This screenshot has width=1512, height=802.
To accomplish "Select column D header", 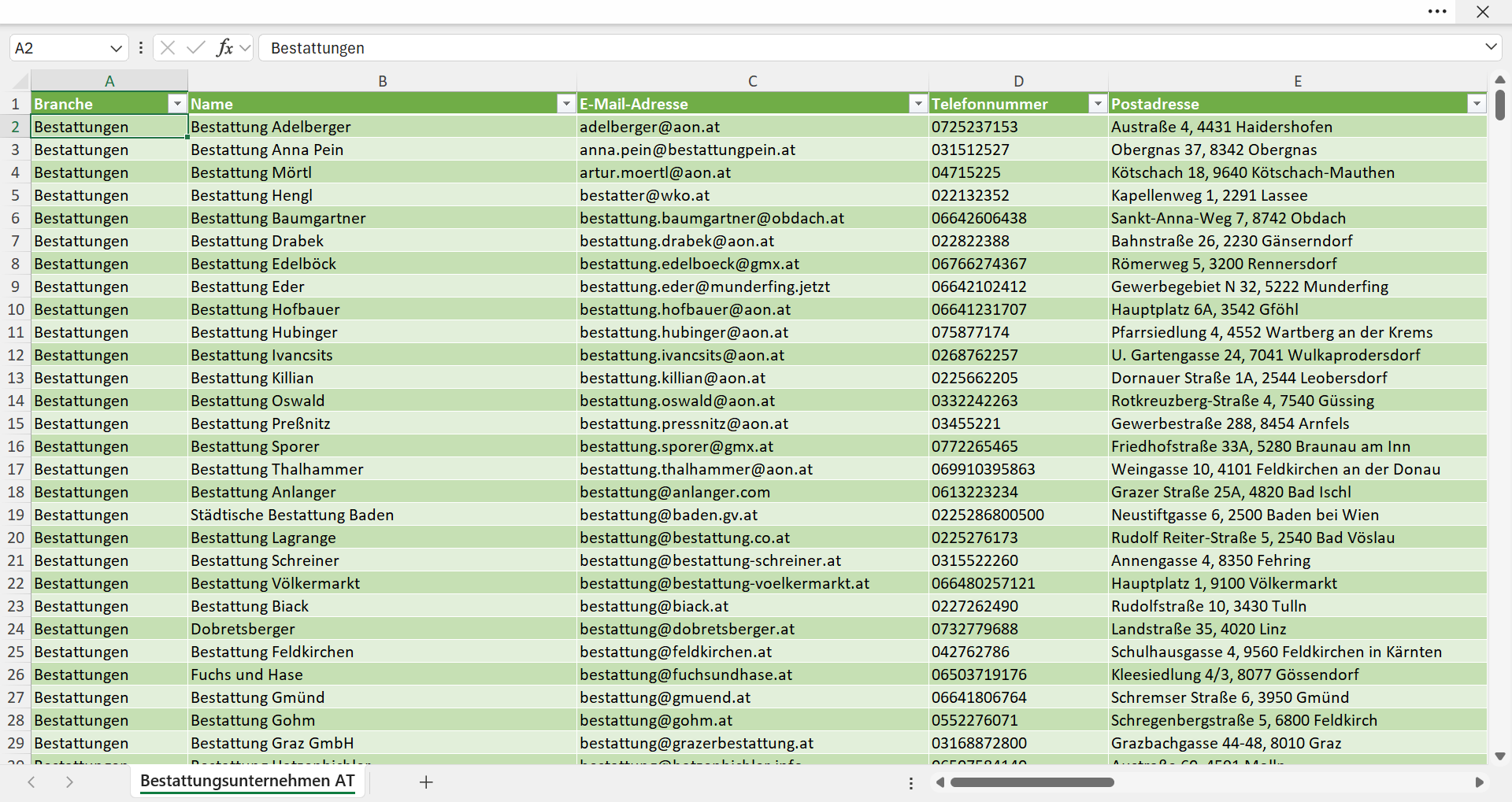I will pyautogui.click(x=1018, y=81).
